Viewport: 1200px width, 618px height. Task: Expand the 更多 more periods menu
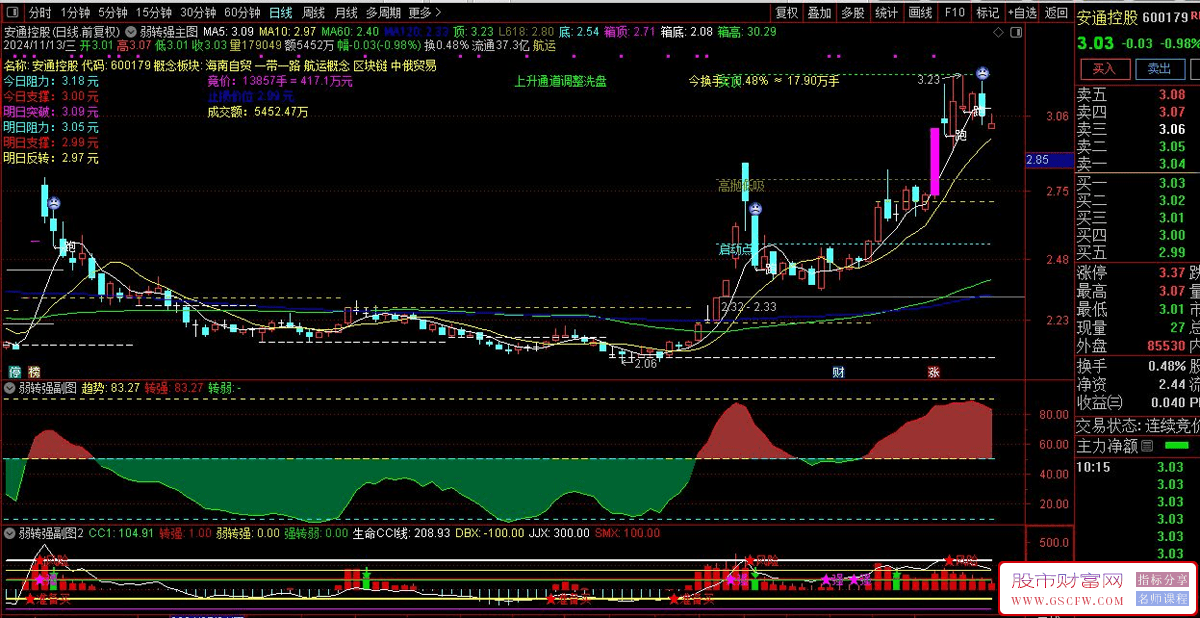[425, 13]
